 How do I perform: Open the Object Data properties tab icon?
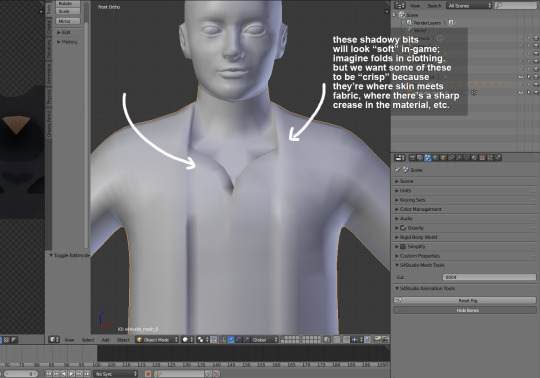point(467,158)
